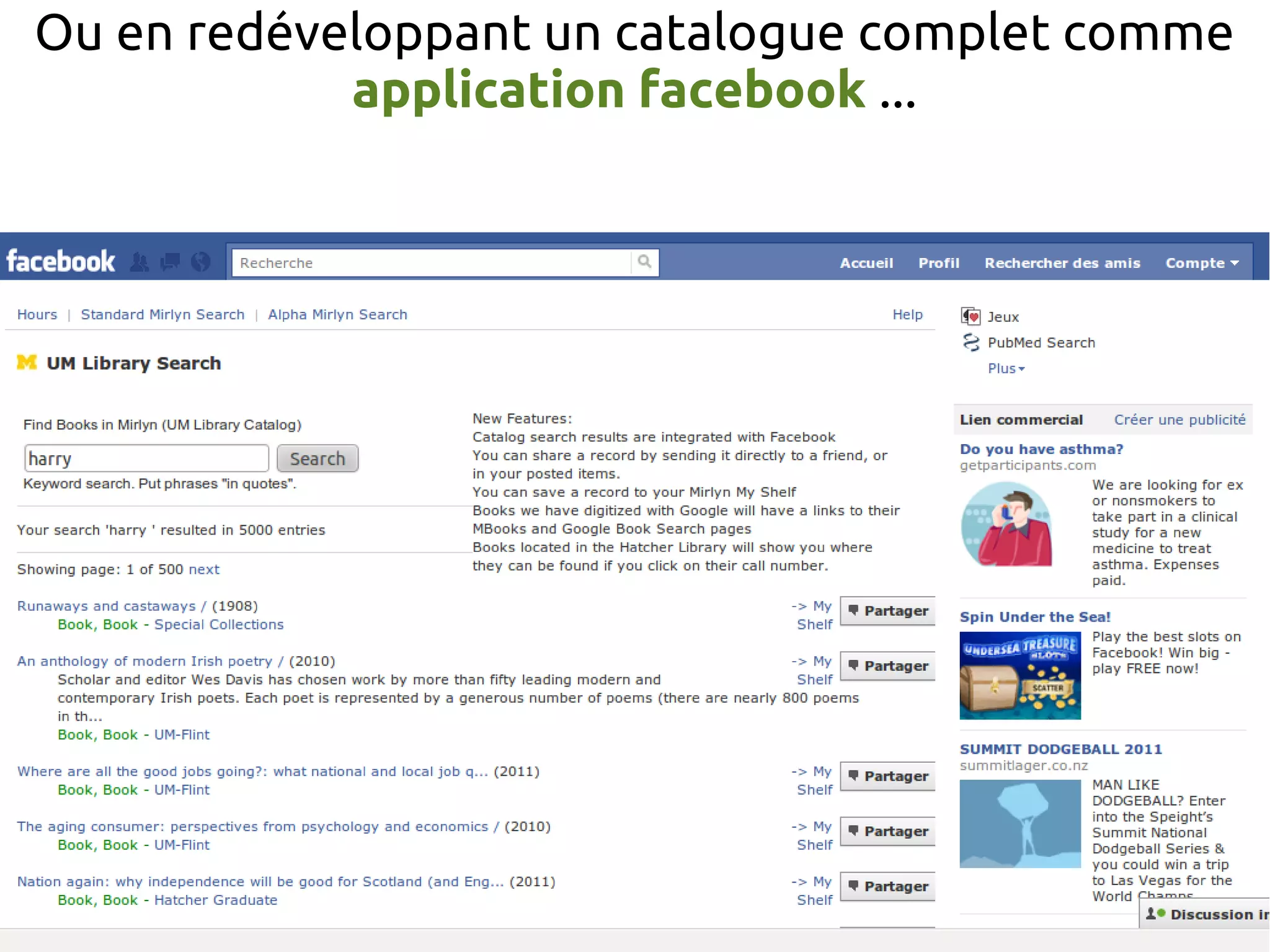The width and height of the screenshot is (1270, 952).
Task: Click the facebook logo
Action: (x=60, y=262)
